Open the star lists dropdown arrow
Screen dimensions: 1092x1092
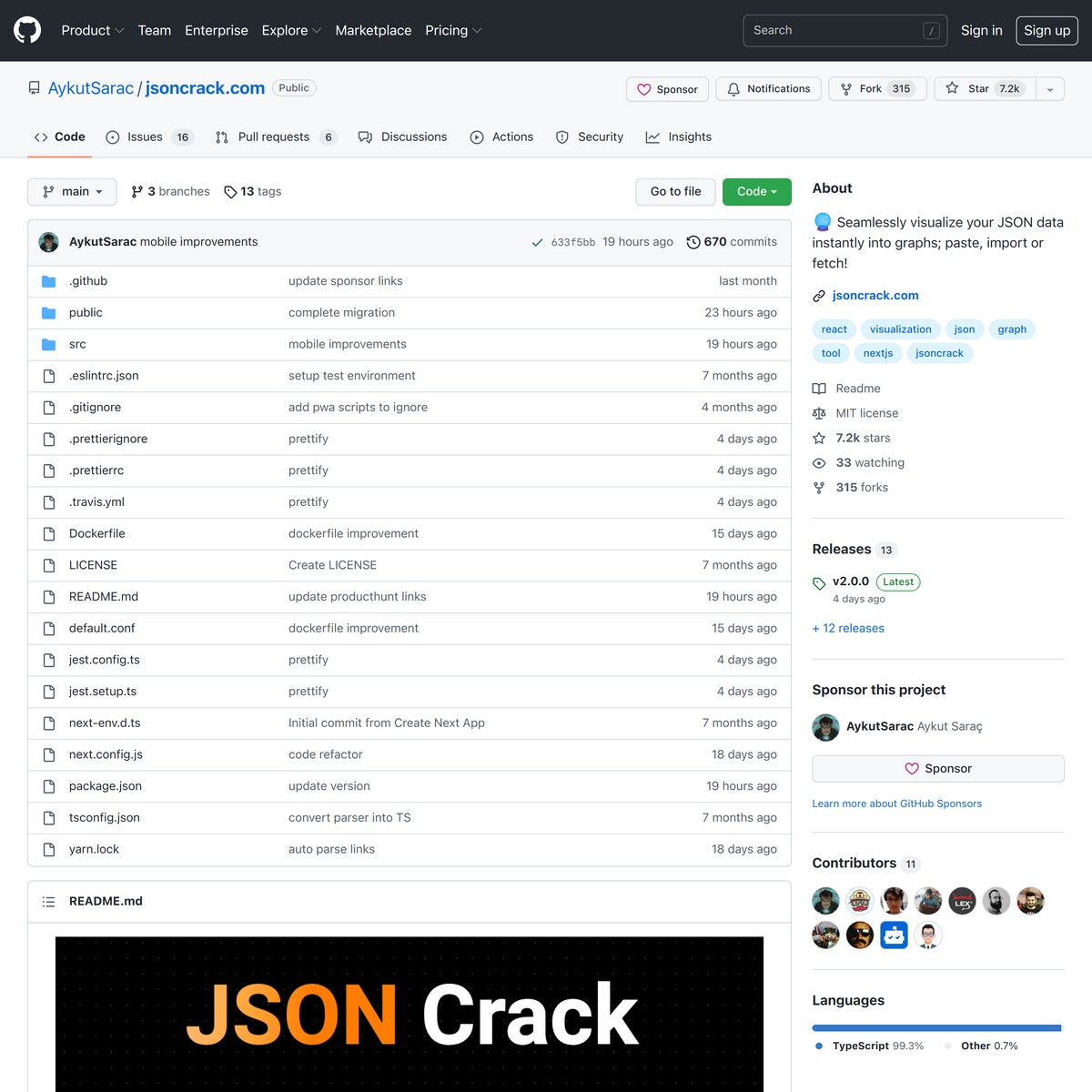click(x=1050, y=89)
